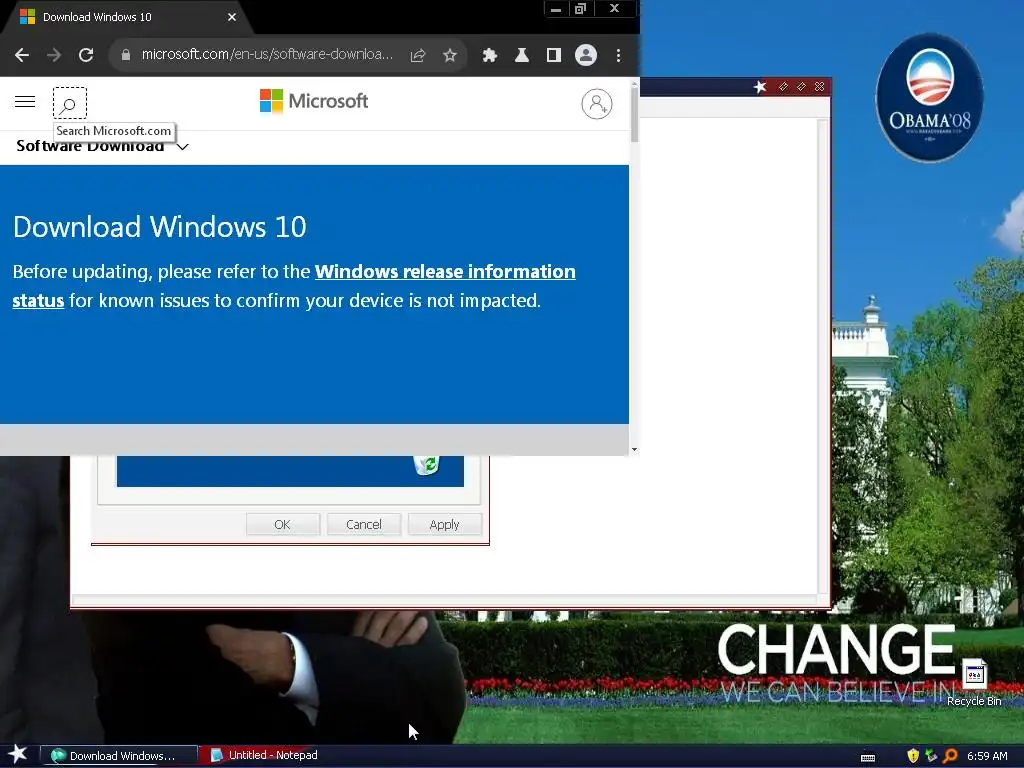Click Cancel in the background dialog
This screenshot has height=768, width=1024.
[363, 524]
